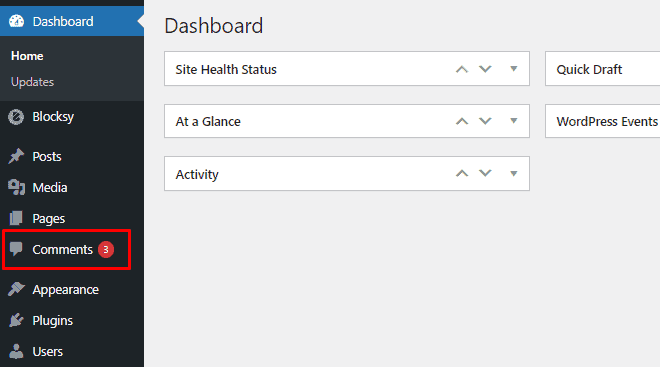Open the Quick Draft panel header
Screen dimensions: 660x367
(602, 69)
